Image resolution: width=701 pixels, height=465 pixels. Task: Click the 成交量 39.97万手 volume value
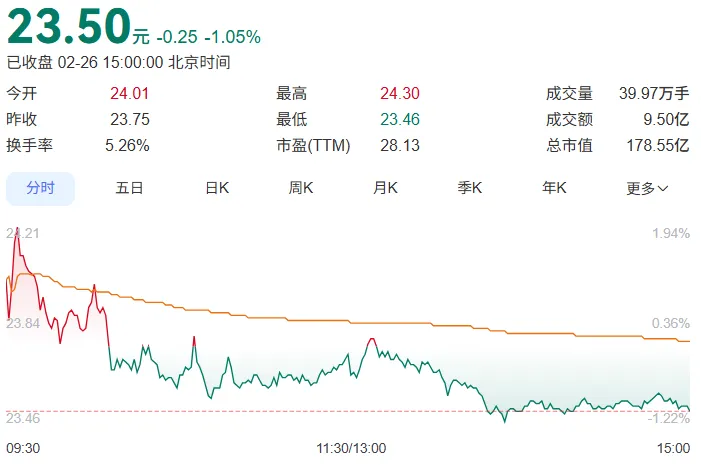point(654,93)
